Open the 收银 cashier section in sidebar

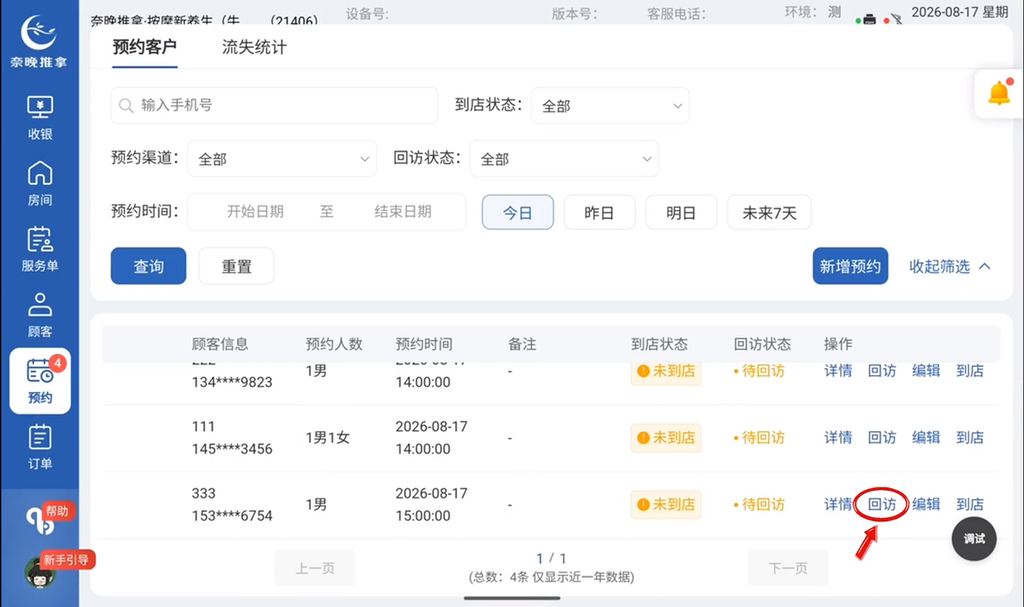coord(40,118)
